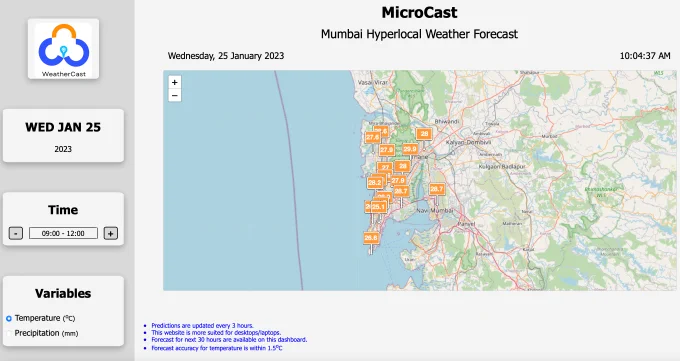Click the Bhiwandi map label

point(447,121)
